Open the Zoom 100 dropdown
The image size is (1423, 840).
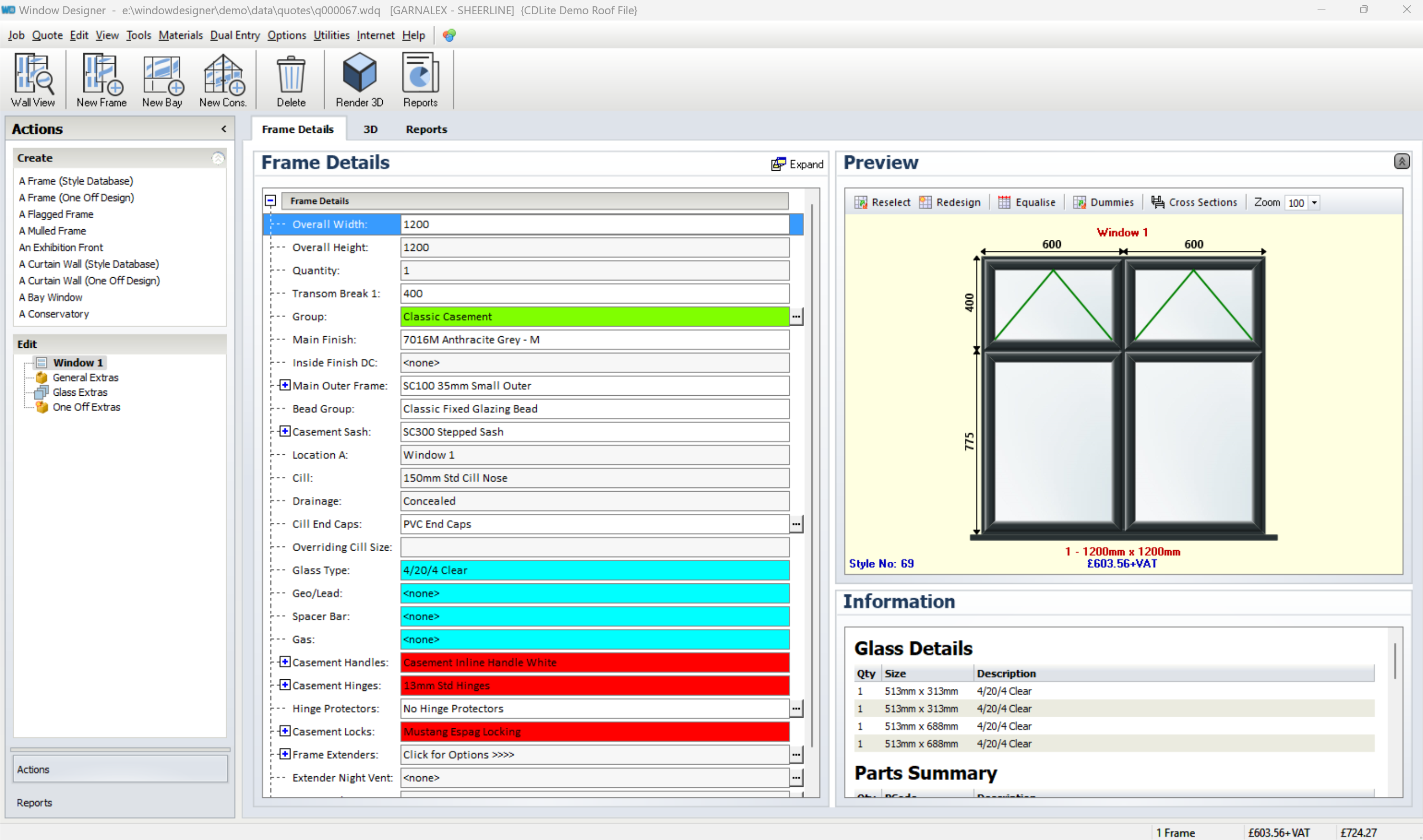[1314, 203]
